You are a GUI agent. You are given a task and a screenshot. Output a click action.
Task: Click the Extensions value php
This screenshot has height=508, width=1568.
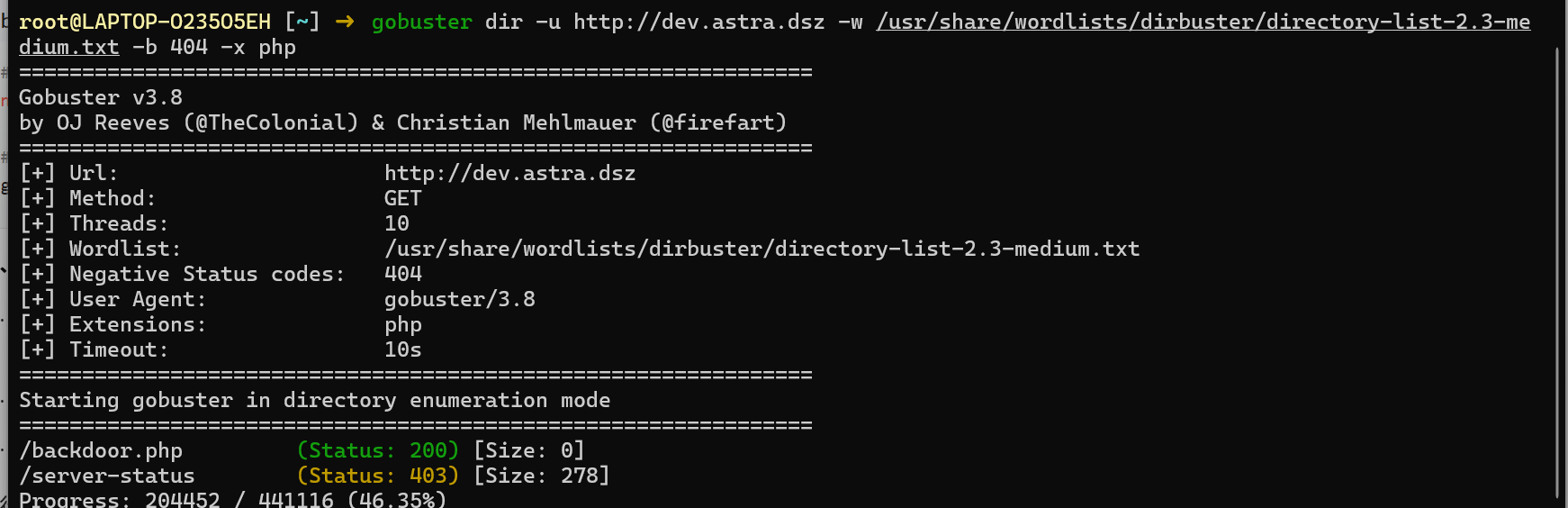coord(403,324)
